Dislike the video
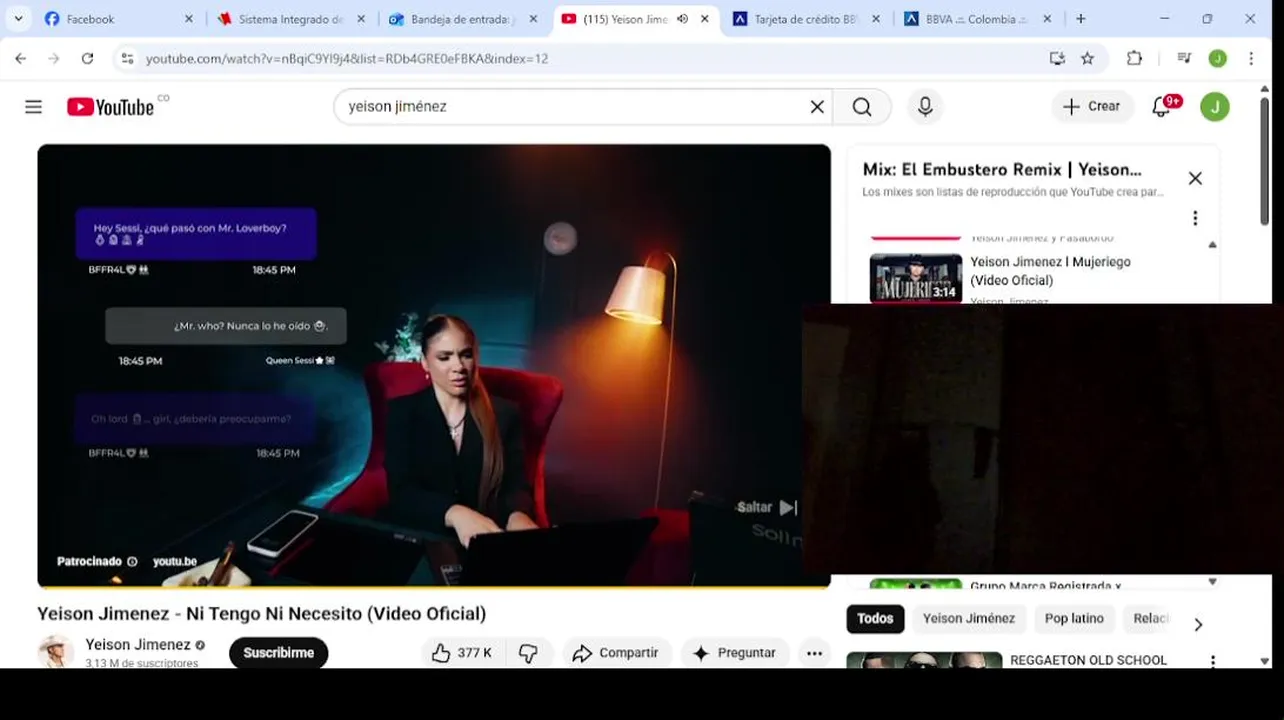This screenshot has height=720, width=1284. point(528,653)
